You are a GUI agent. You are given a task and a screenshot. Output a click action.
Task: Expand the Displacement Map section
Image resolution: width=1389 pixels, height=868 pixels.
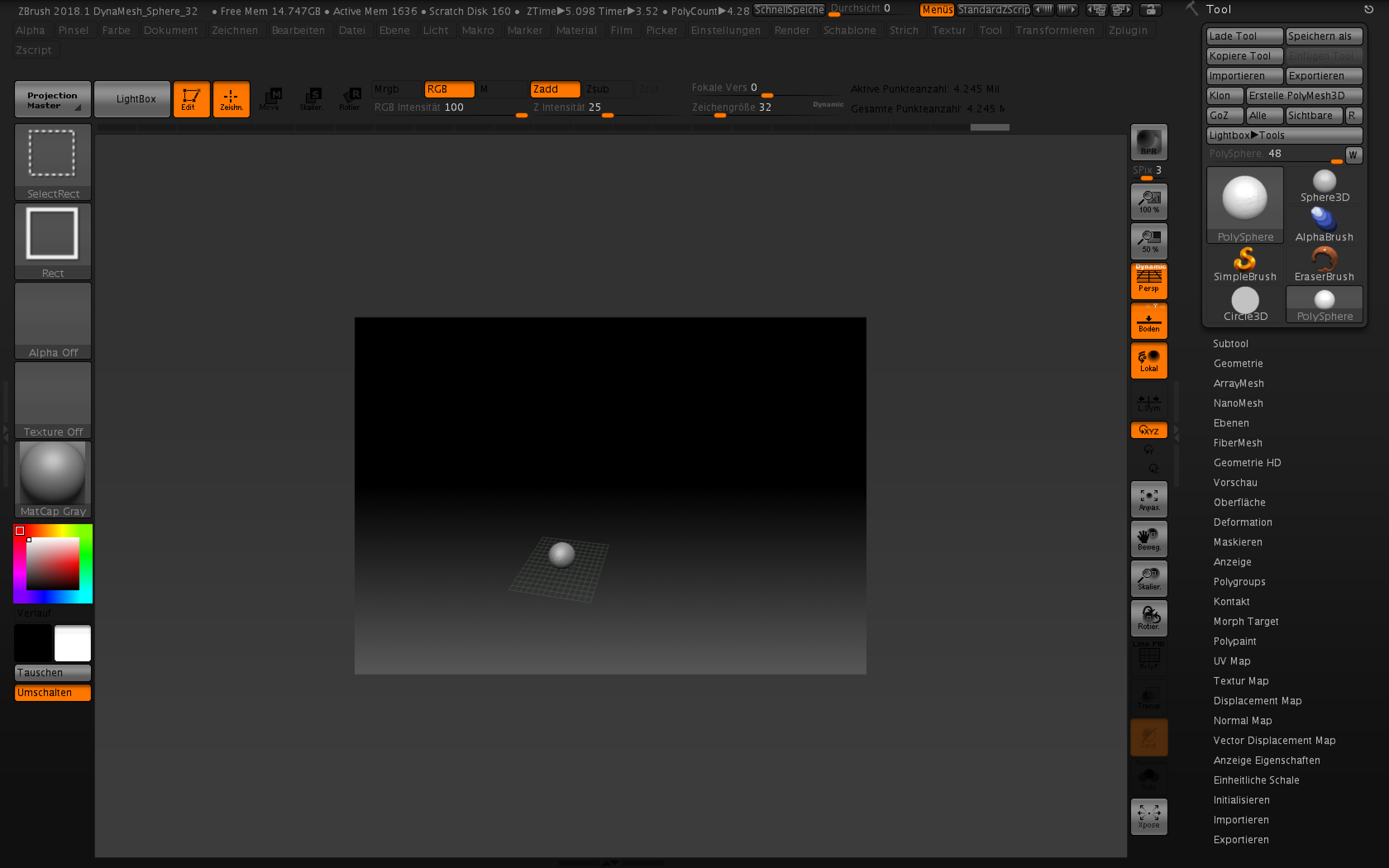[1257, 700]
